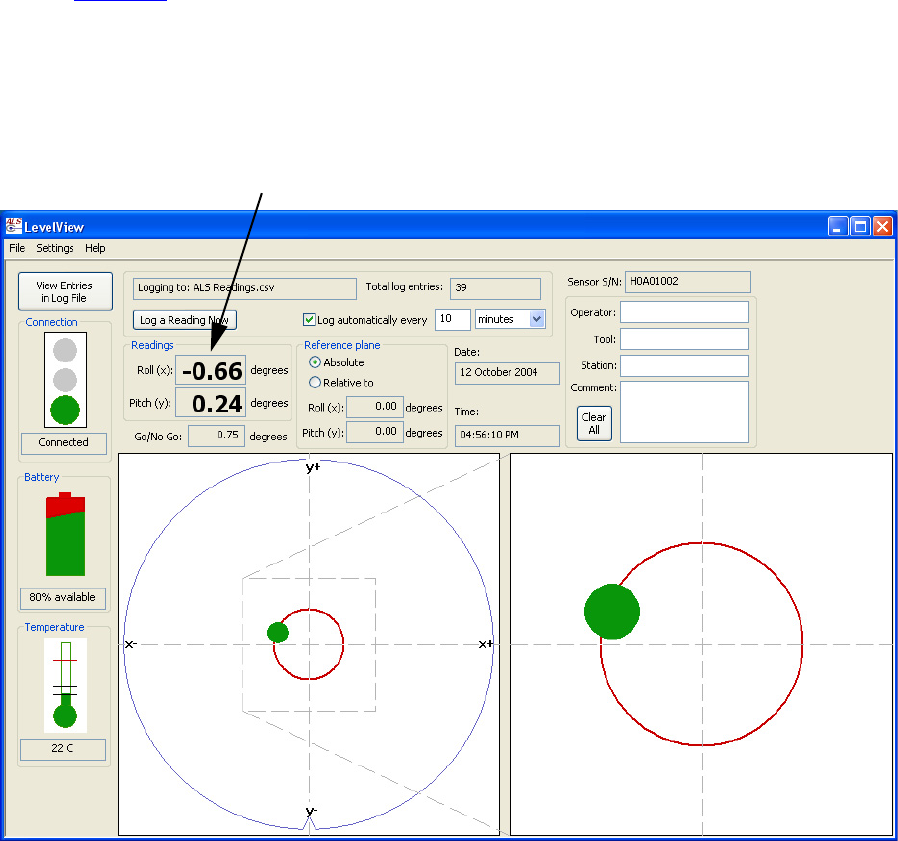Click the Go/No Go value field 0.75

(216, 435)
